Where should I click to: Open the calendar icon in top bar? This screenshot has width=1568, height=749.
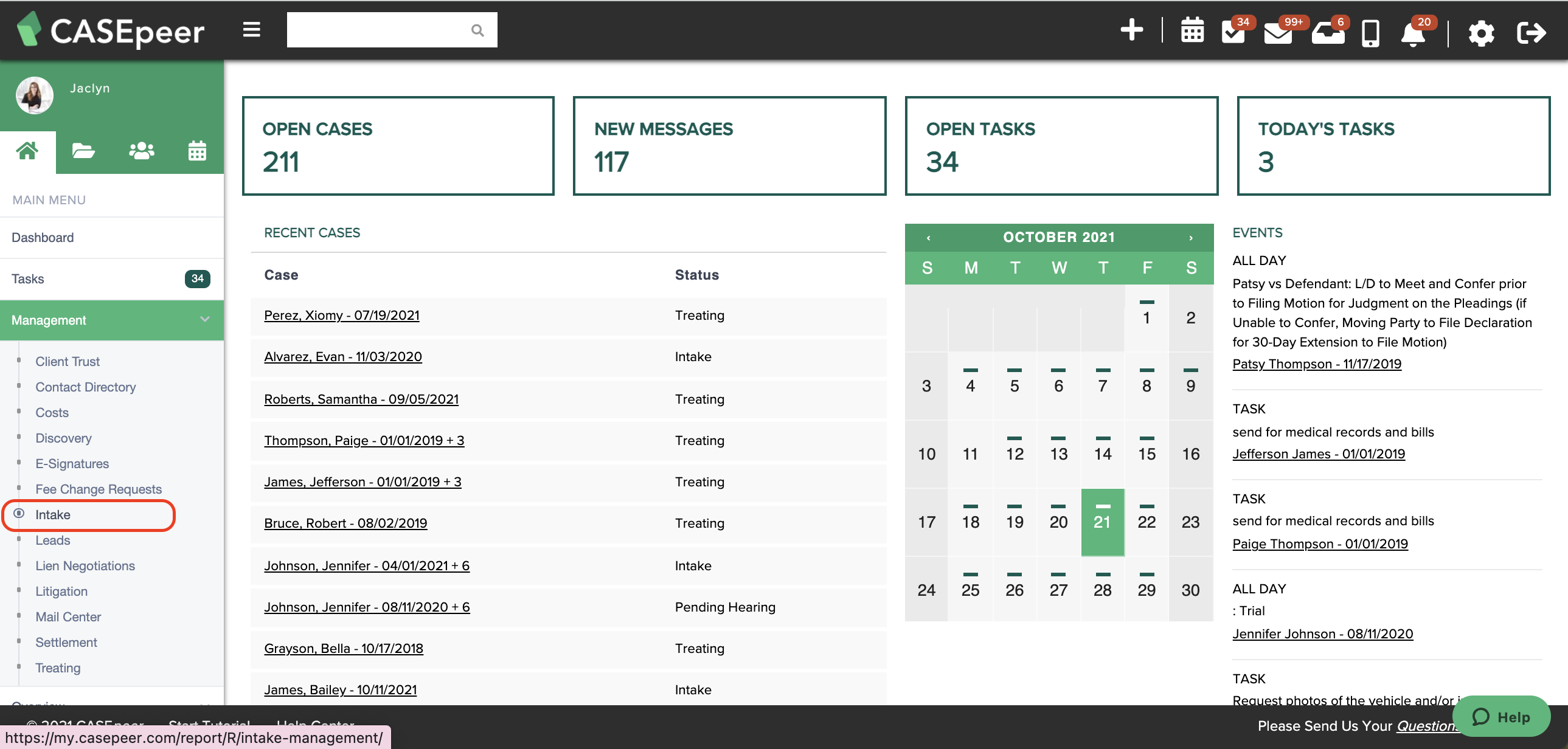pyautogui.click(x=1192, y=30)
